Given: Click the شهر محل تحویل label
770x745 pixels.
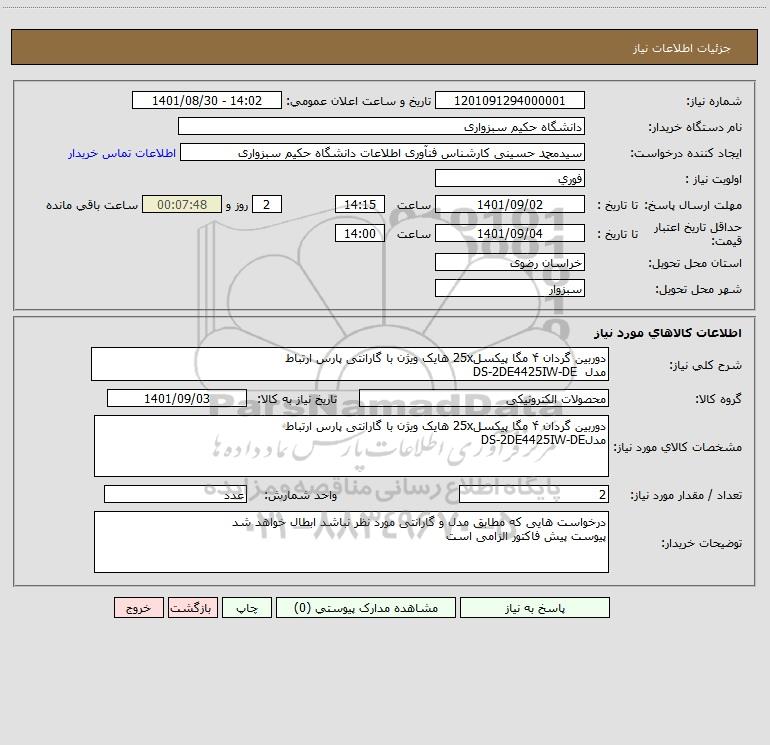Looking at the screenshot, I should click(698, 289).
